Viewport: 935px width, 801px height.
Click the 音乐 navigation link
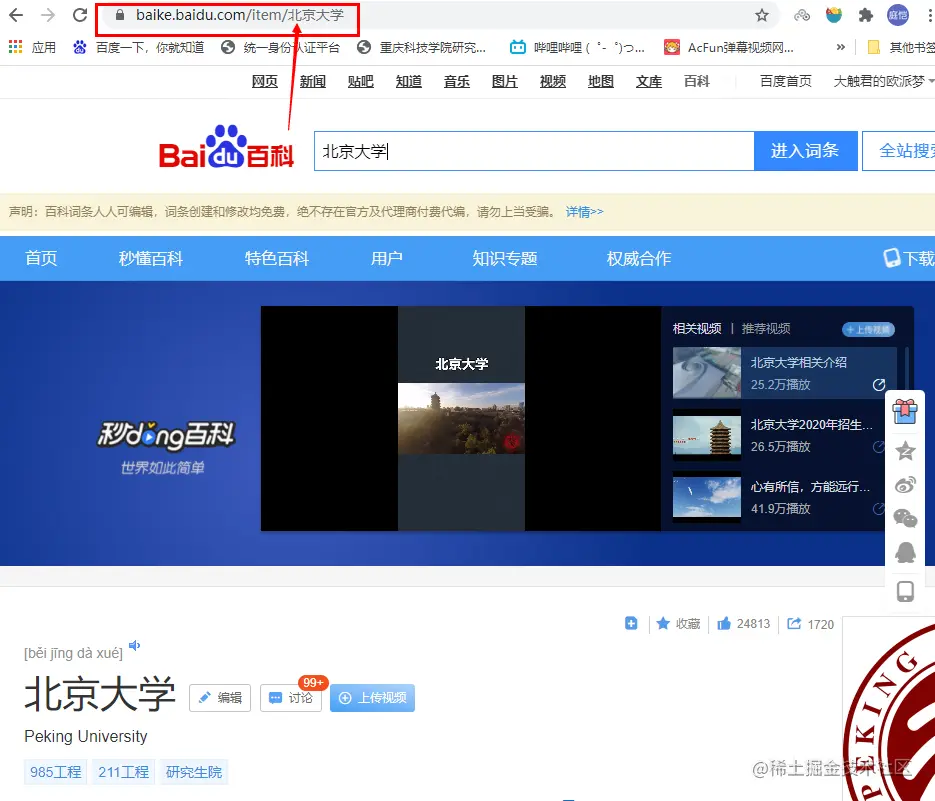pyautogui.click(x=457, y=81)
